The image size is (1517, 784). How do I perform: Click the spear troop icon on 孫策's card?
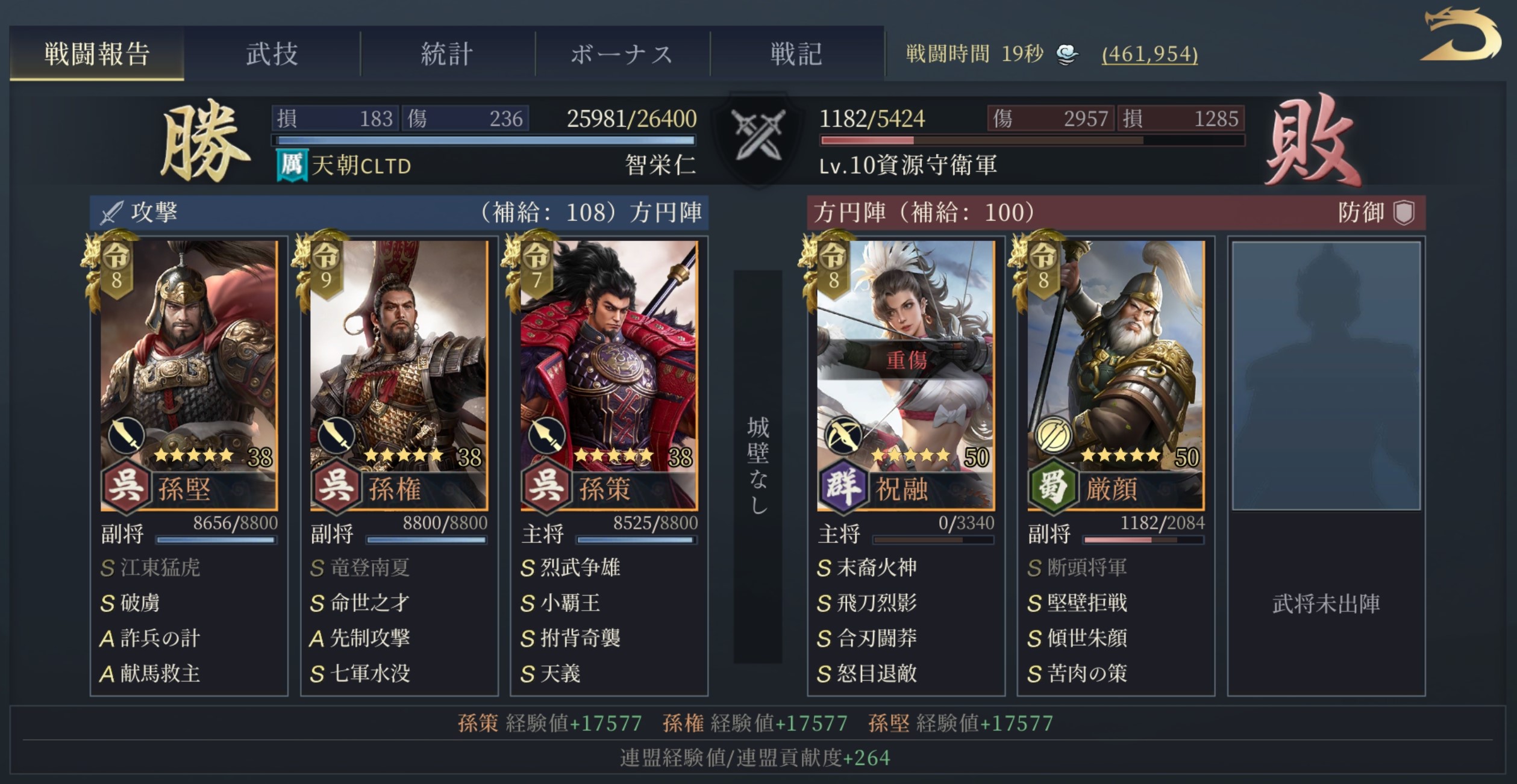[547, 436]
